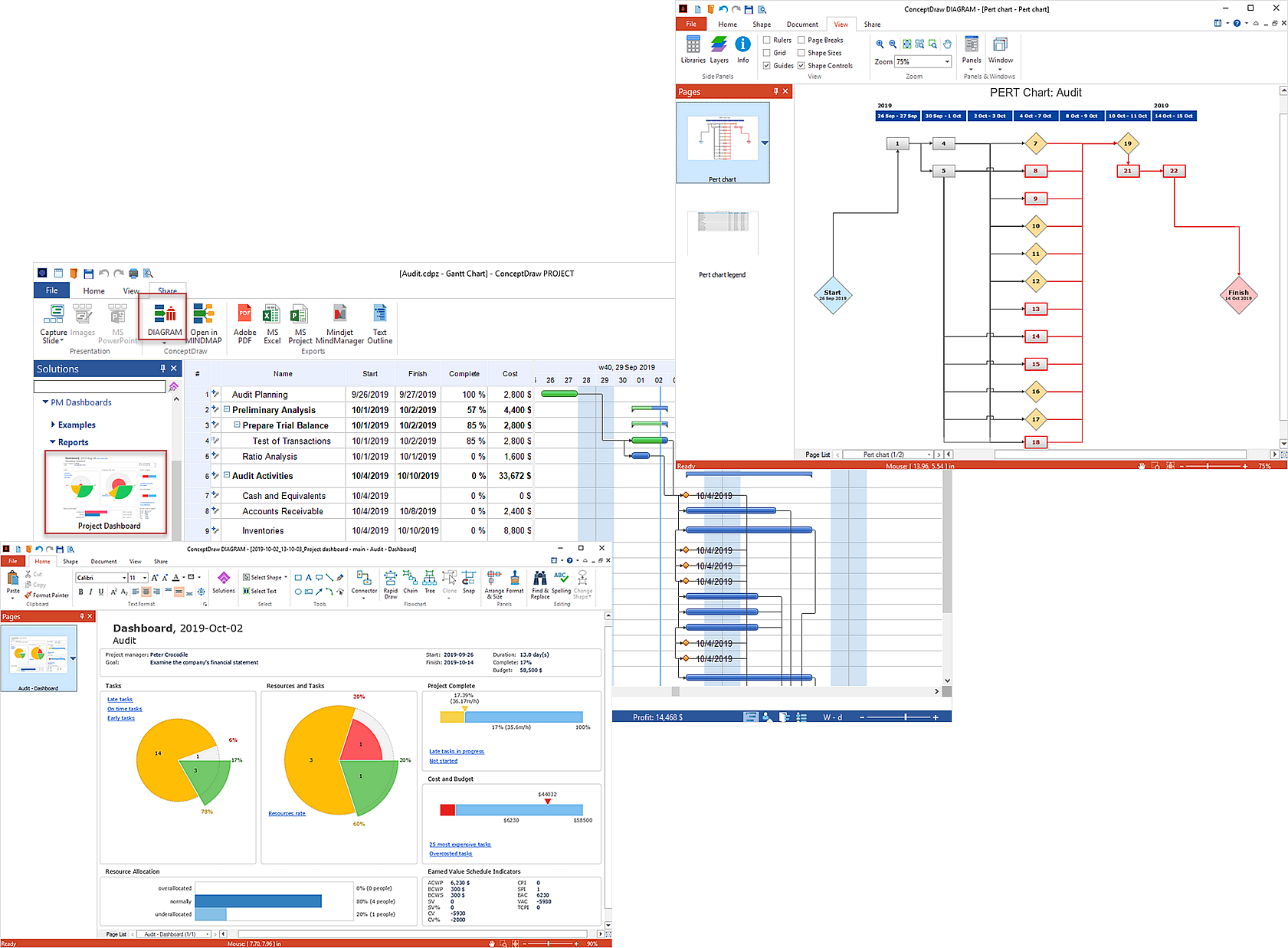Image resolution: width=1288 pixels, height=948 pixels.
Task: Open Info panel in Pert chart window
Action: tap(742, 50)
